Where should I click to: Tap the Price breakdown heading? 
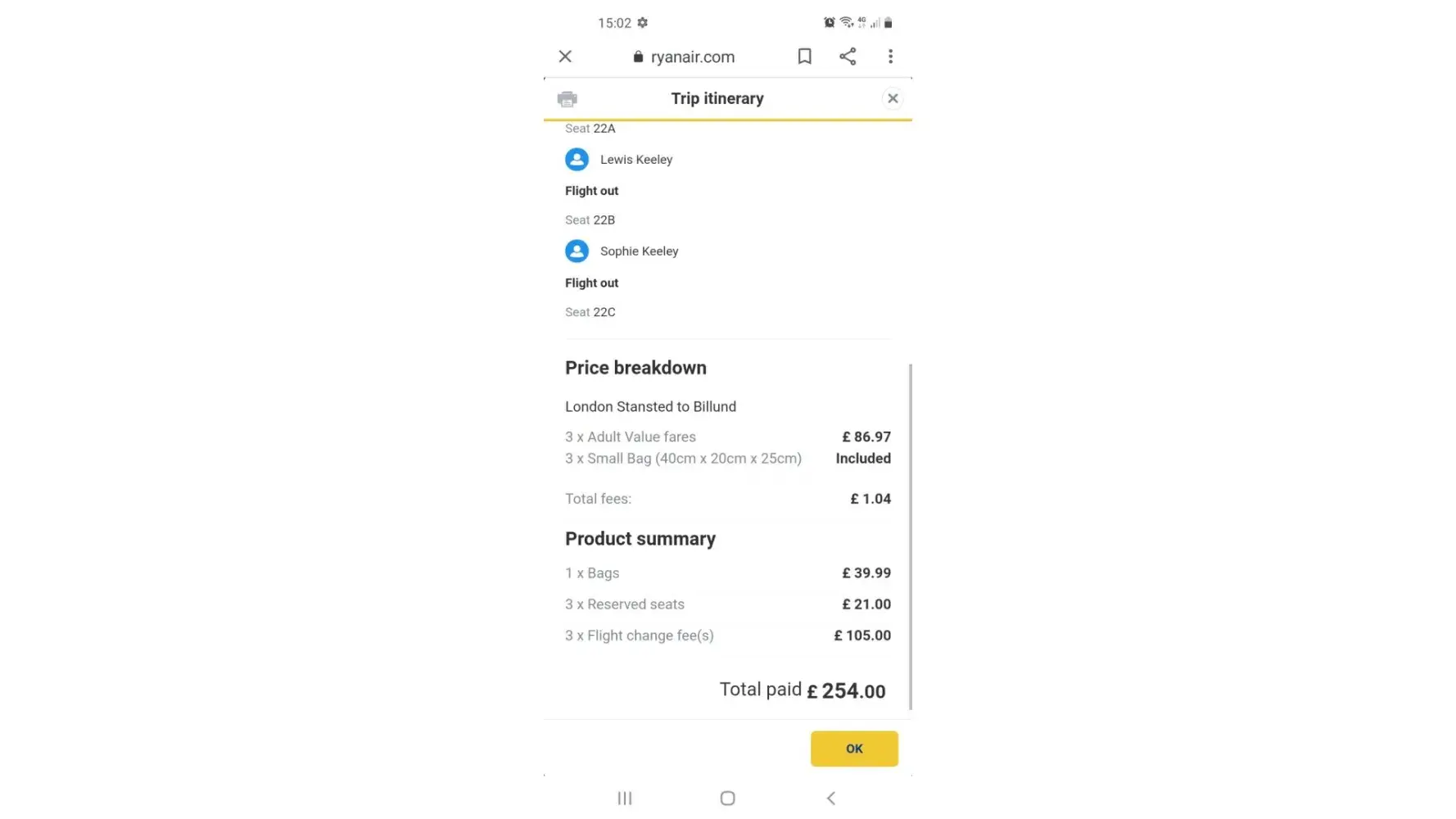pos(635,368)
